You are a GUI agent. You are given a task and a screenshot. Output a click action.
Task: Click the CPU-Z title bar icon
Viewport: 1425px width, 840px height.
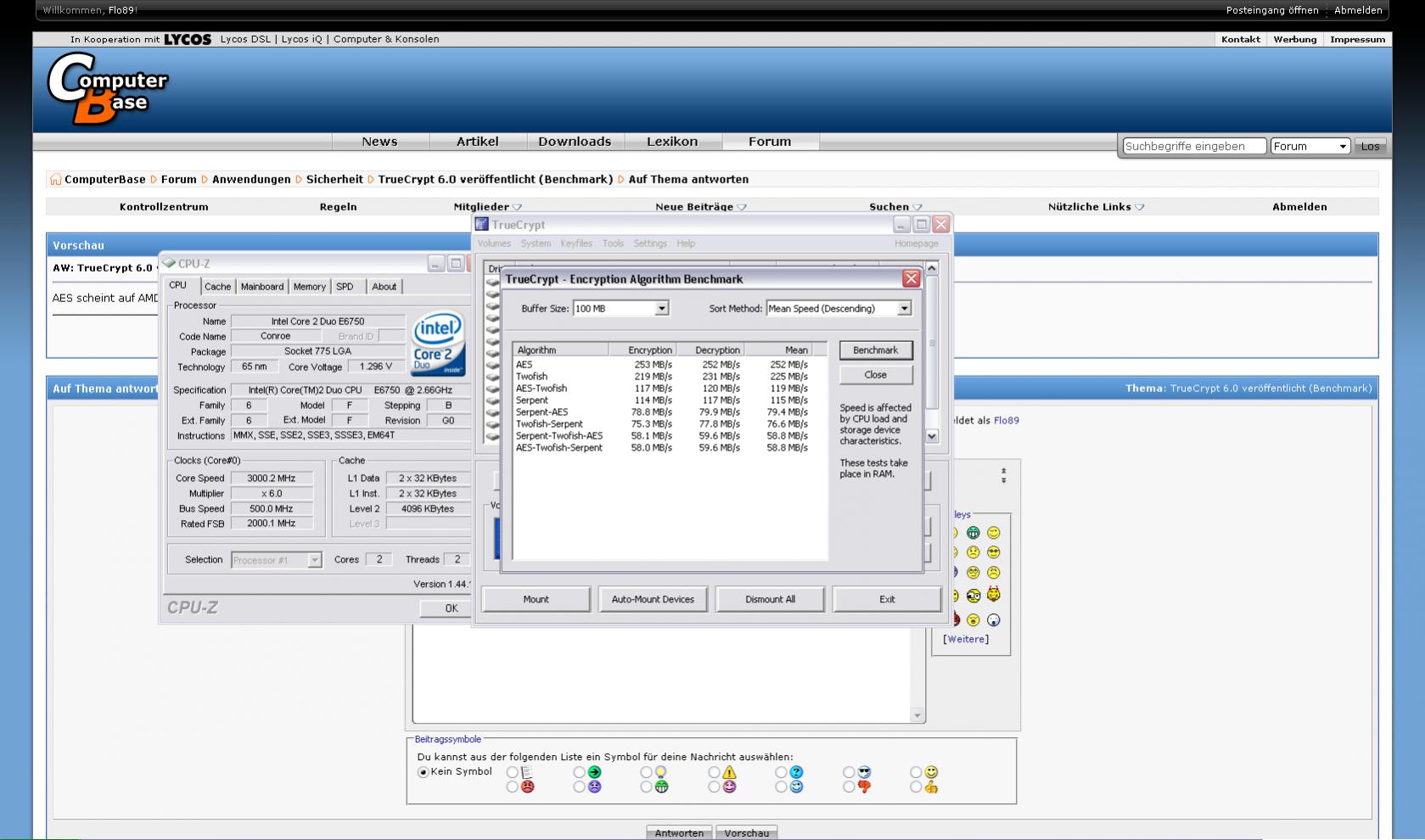[x=169, y=264]
